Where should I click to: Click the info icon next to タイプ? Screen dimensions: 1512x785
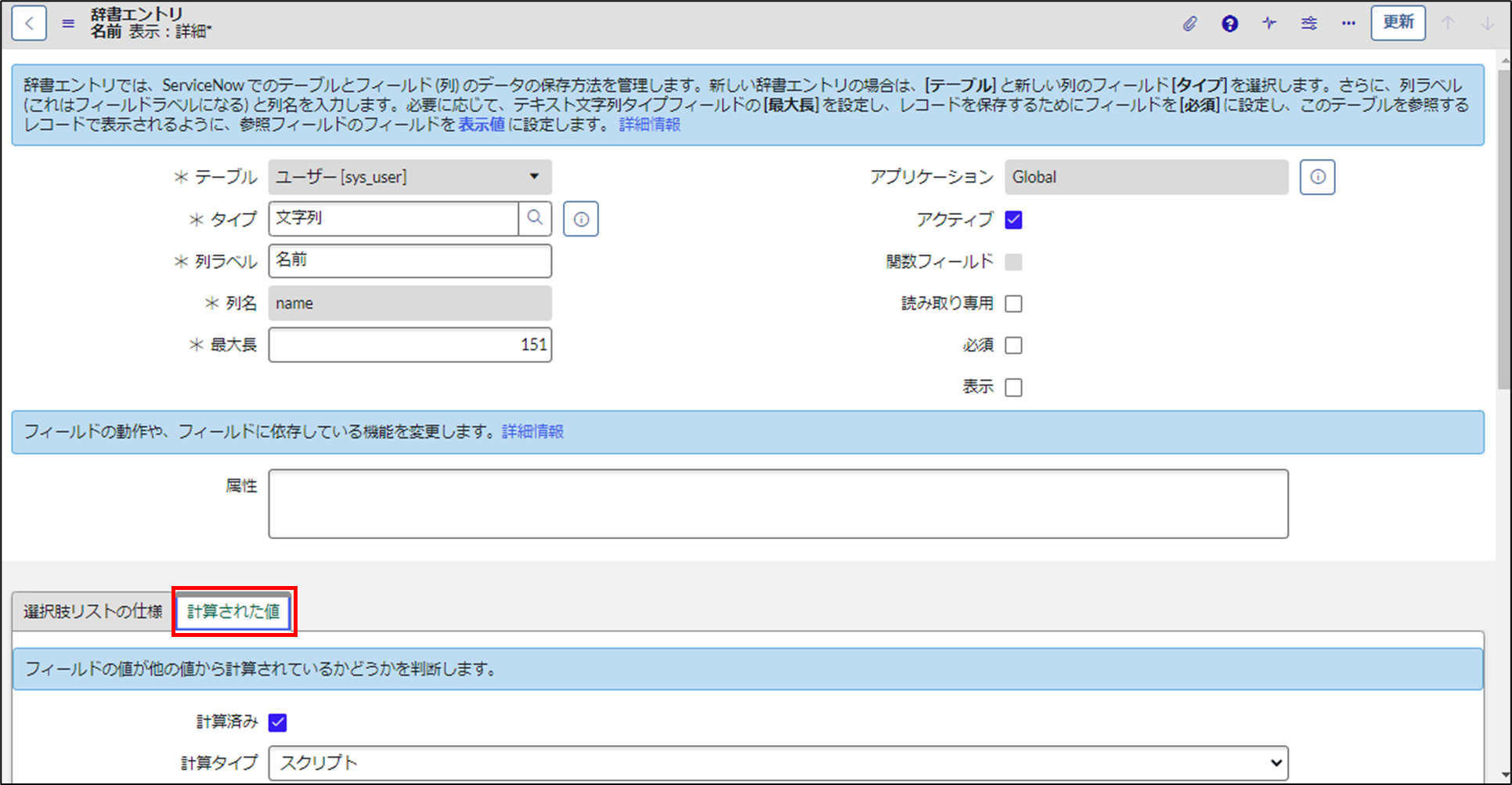(x=580, y=219)
